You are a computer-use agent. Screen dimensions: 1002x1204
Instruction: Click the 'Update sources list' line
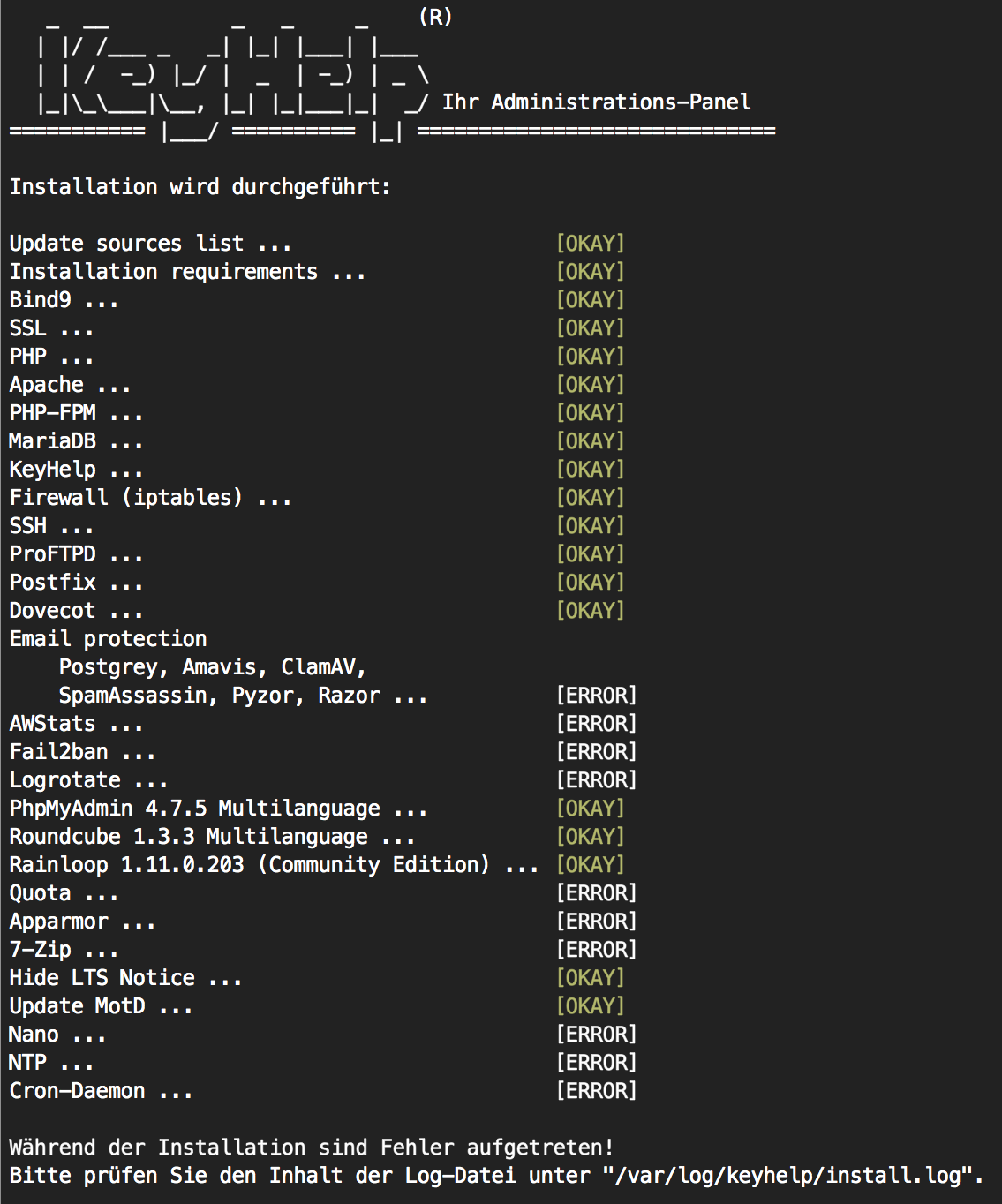(x=150, y=244)
